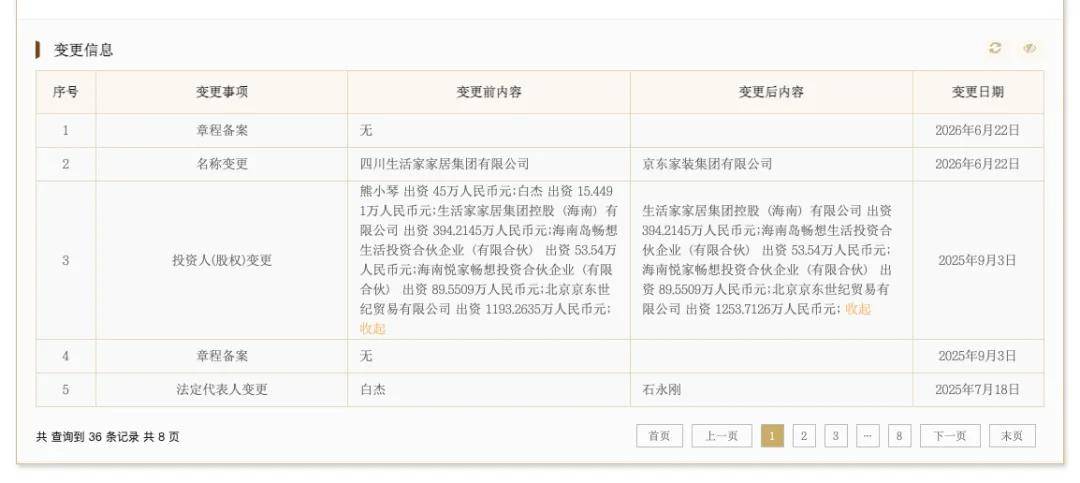Viewport: 1080px width, 483px height.
Task: Click 章程备案 in row 1
Action: (x=222, y=130)
